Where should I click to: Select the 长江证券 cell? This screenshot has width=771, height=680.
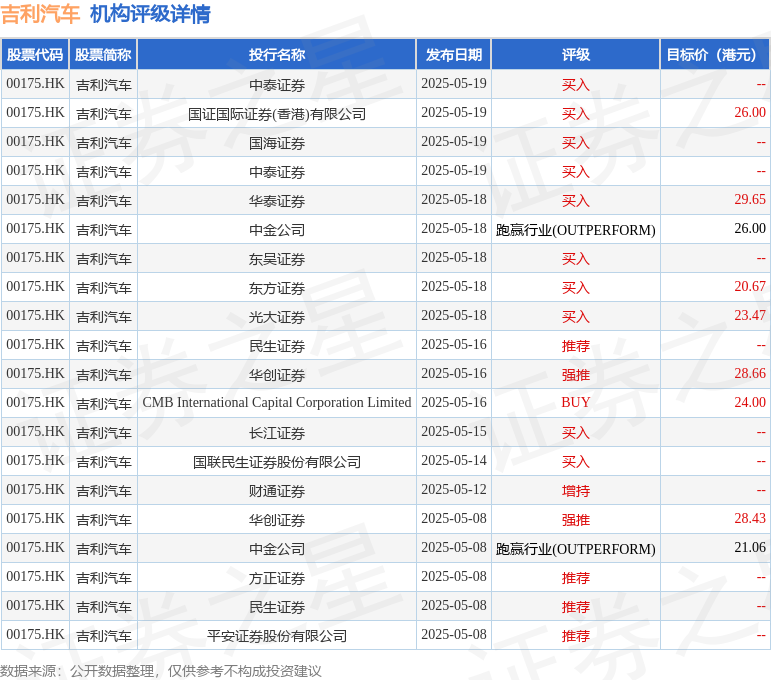tap(277, 433)
